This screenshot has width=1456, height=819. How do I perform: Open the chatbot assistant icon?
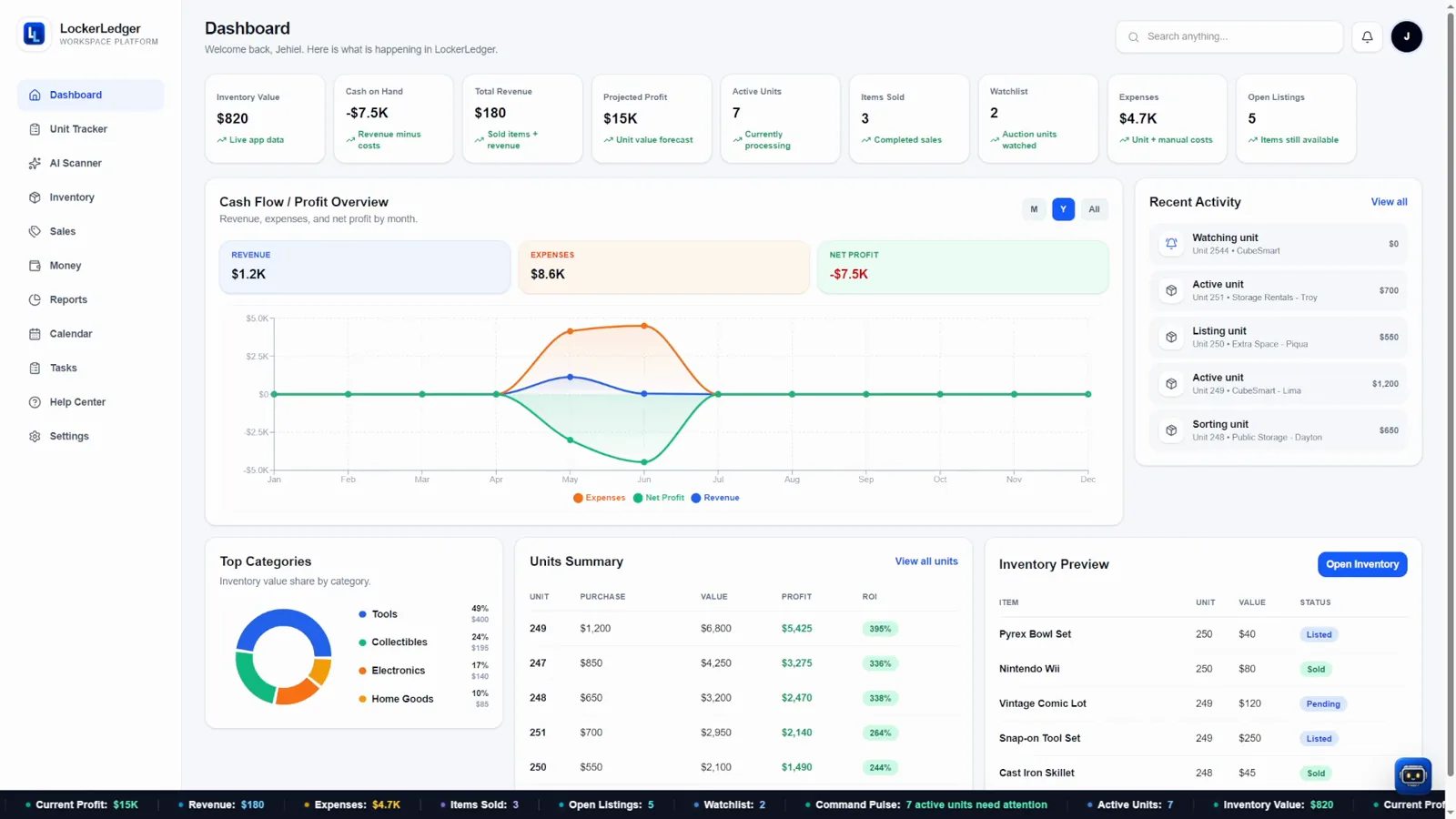1412,775
